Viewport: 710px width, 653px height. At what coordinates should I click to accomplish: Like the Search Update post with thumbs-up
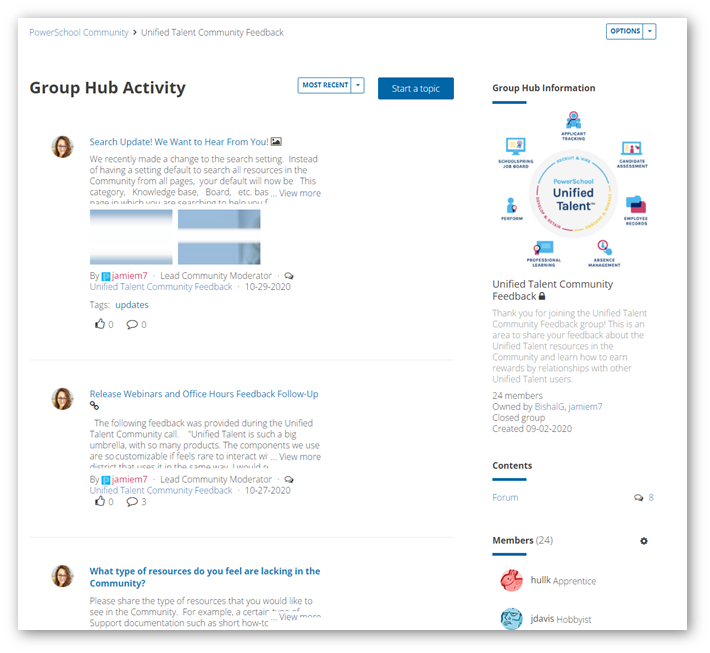(100, 324)
